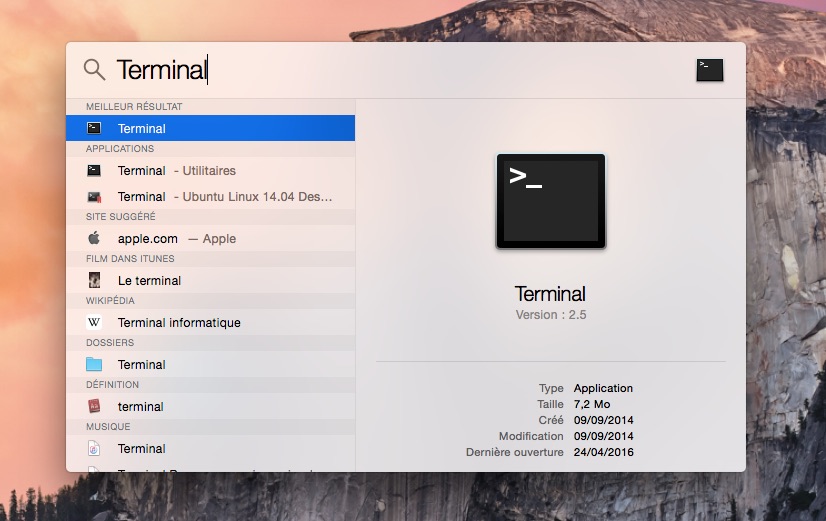Click the Terminal name in preview pane
Screen dimensions: 826x521
pyautogui.click(x=550, y=294)
